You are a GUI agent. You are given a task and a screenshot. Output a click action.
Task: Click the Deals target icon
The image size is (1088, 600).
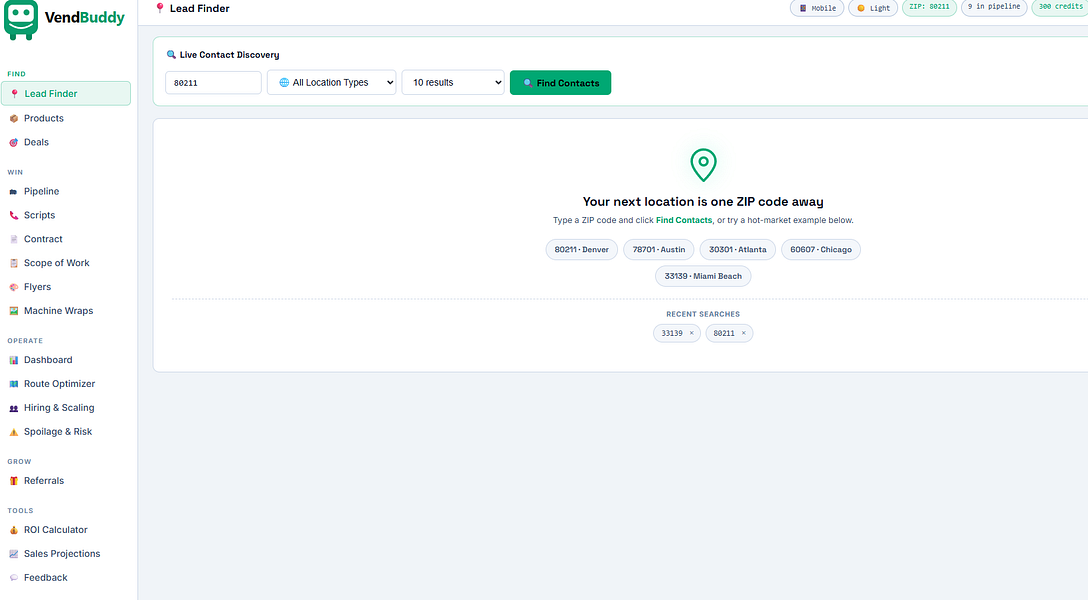click(x=14, y=142)
